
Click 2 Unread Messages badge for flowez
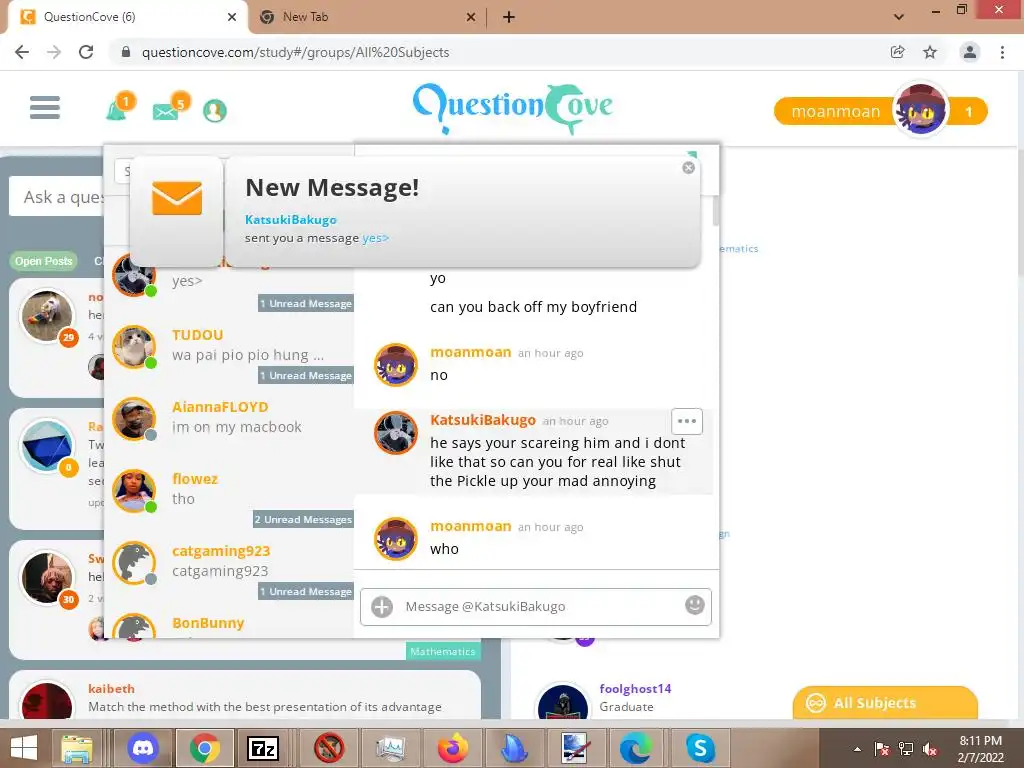point(303,520)
